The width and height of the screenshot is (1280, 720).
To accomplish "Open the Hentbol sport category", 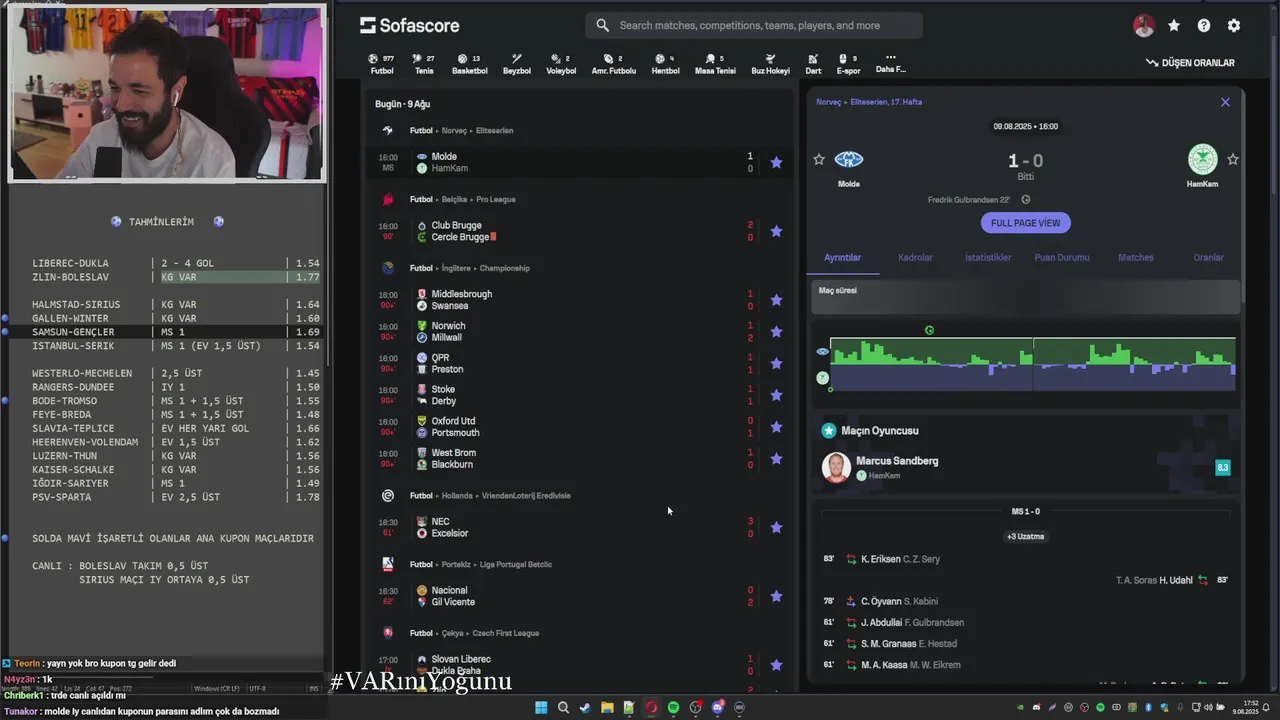I will (x=665, y=64).
